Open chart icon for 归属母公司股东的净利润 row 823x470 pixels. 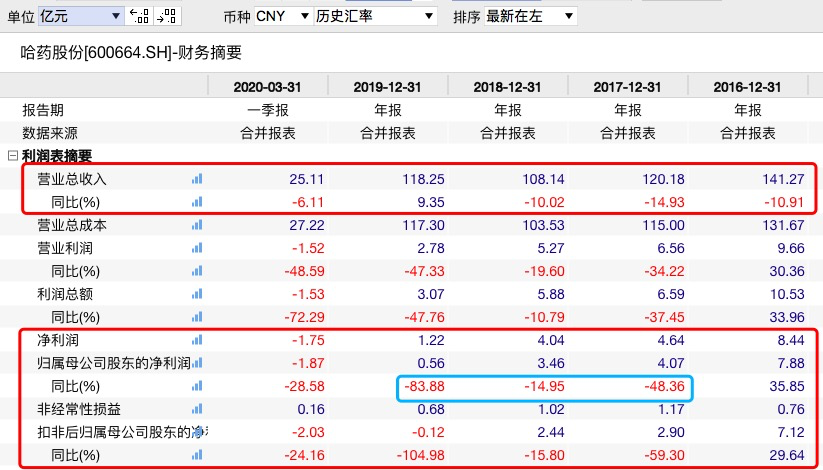coord(196,363)
